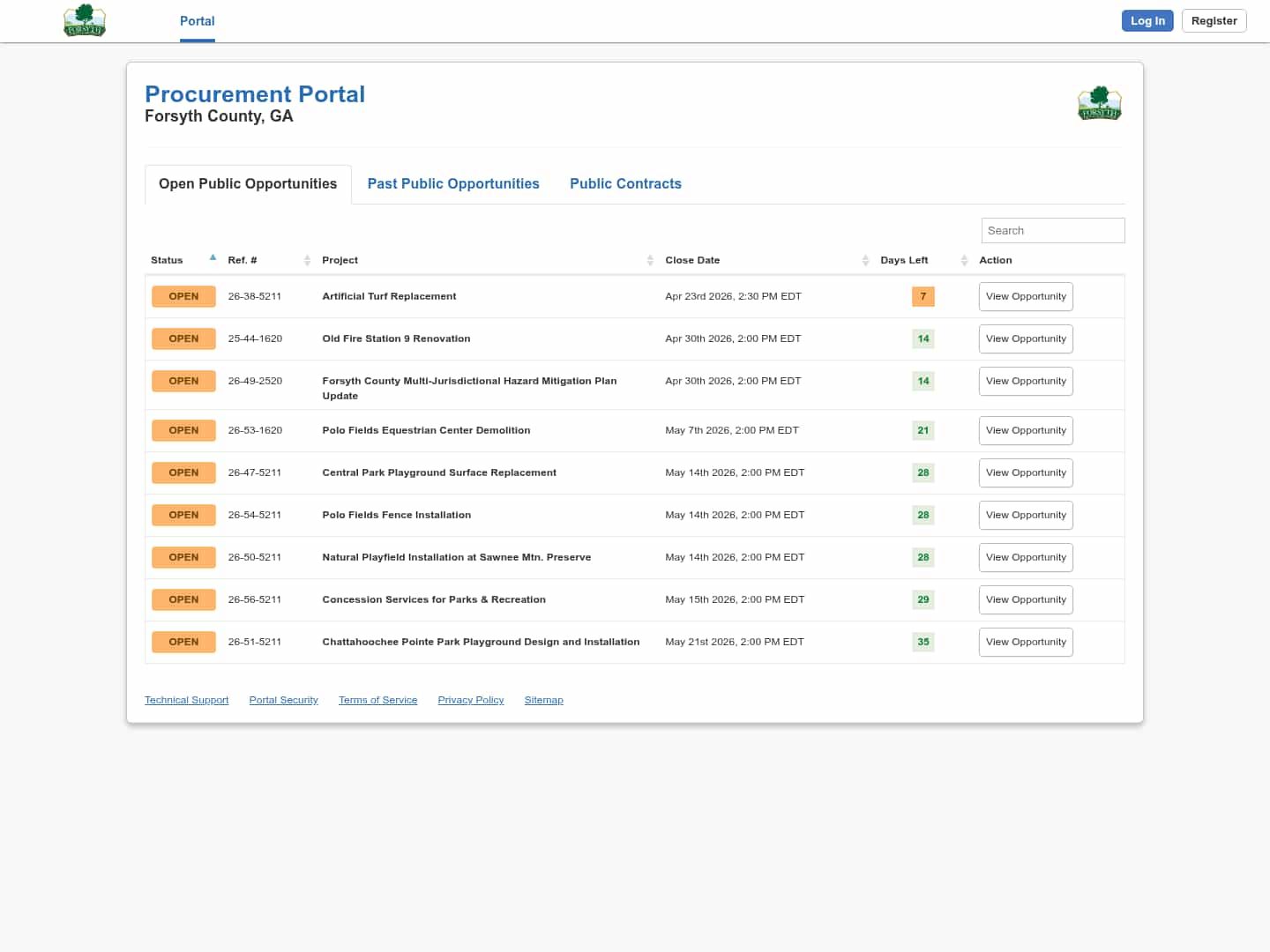Switch to Past Public Opportunities tab
The image size is (1270, 952).
pyautogui.click(x=453, y=183)
